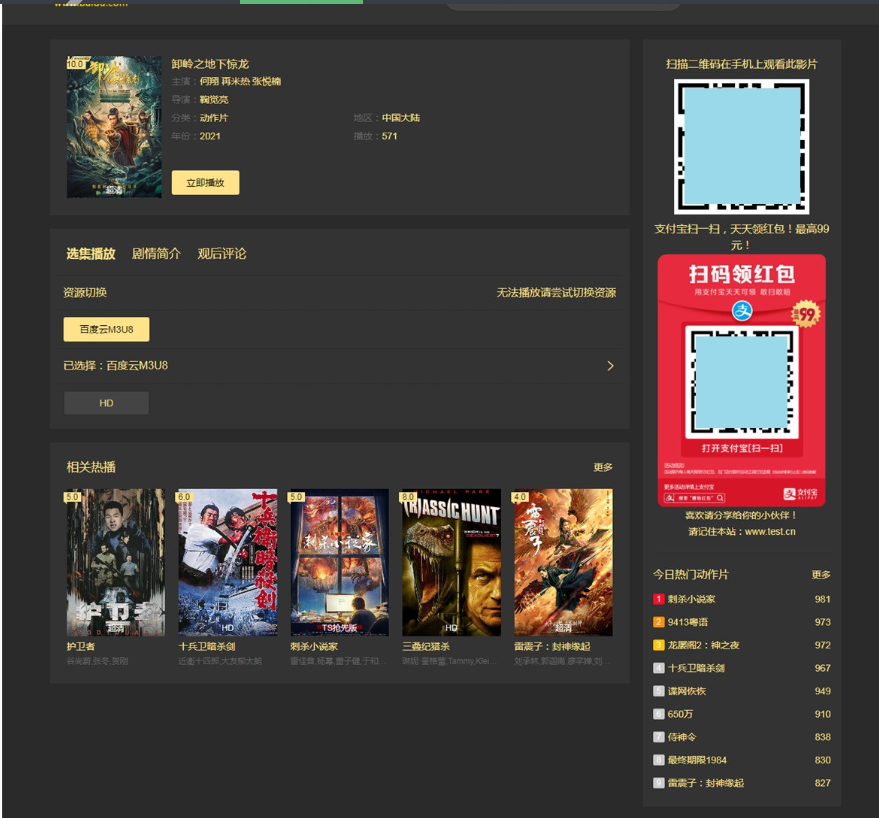879x818 pixels.
Task: Open 最终期限1984 in ranking list
Action: (697, 760)
